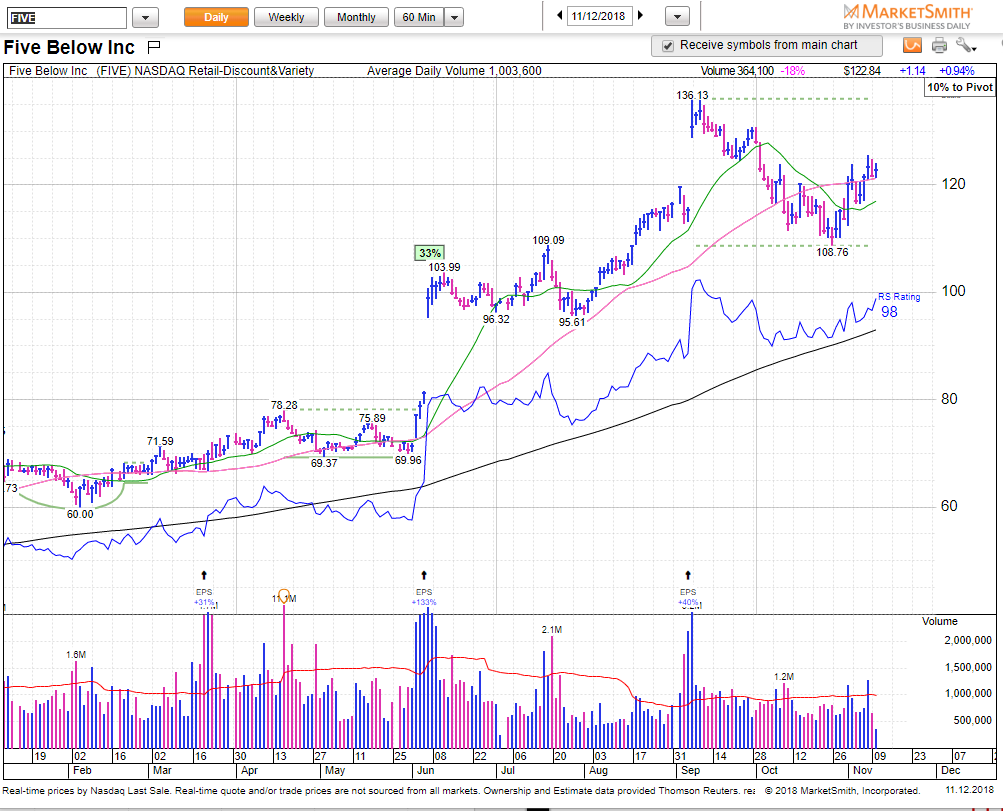Click the Five Below Inc title
Viewport: 1003px width, 811px height.
pos(69,47)
